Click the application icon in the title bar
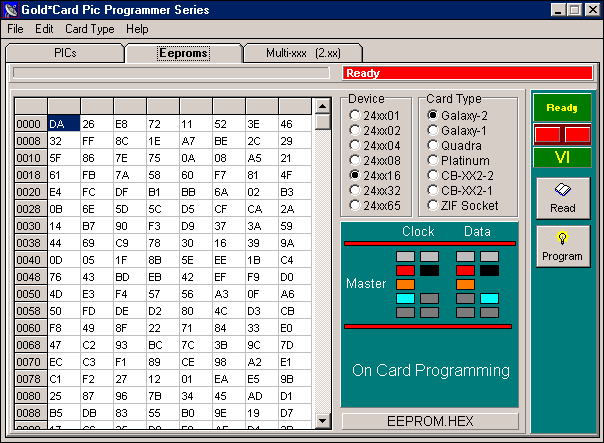Viewport: 604px width, 443px height. pos(10,10)
